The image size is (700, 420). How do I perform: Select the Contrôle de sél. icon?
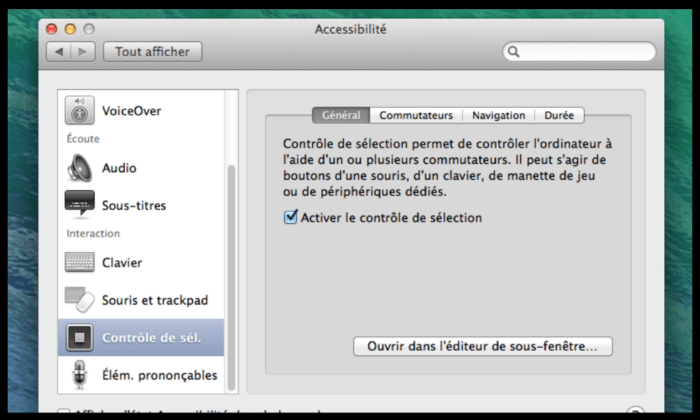click(80, 338)
